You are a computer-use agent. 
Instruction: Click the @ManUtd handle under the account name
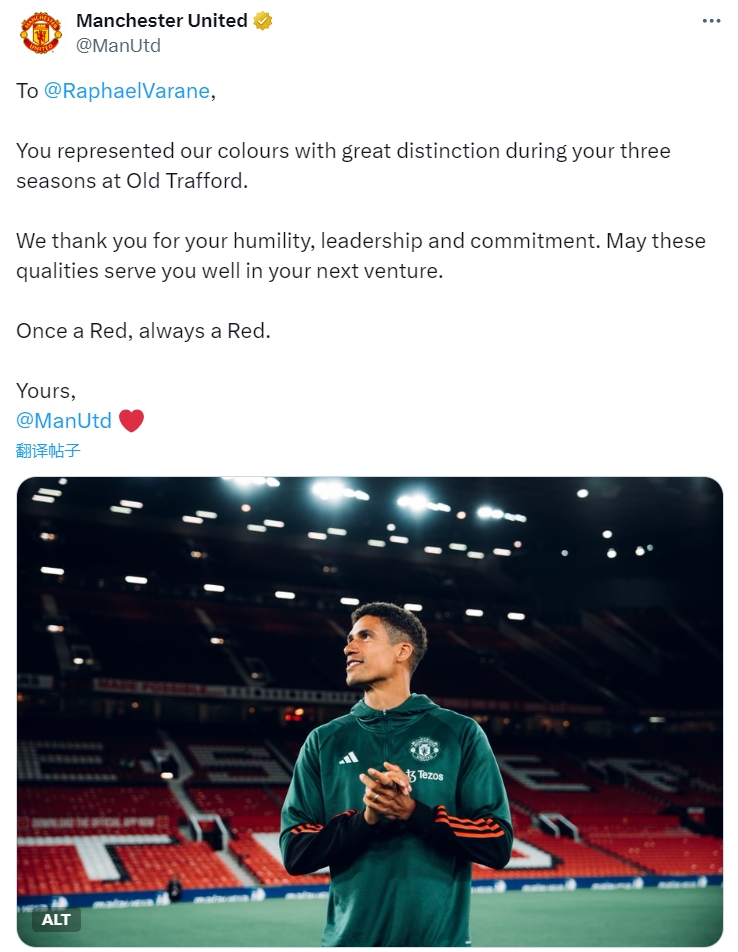tap(118, 46)
